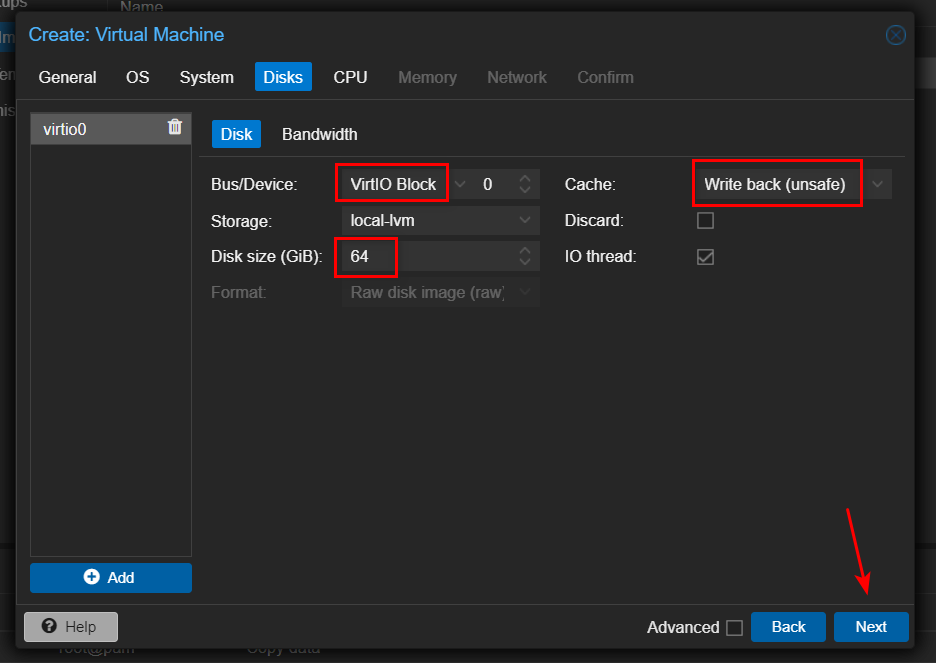Go Back to the previous step
This screenshot has height=663, width=936.
788,626
